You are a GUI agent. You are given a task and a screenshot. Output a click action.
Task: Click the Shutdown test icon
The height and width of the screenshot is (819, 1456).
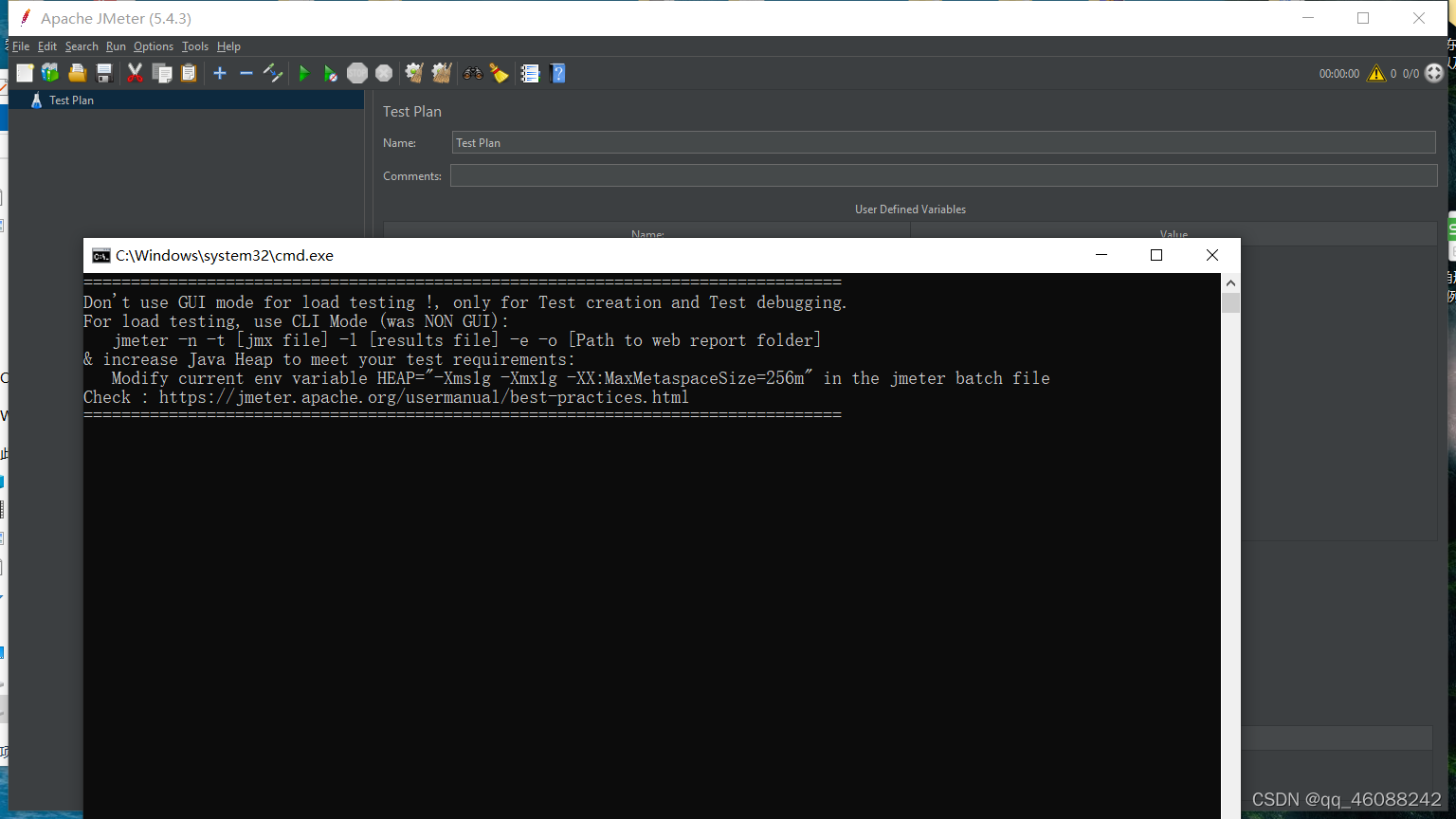(x=384, y=73)
